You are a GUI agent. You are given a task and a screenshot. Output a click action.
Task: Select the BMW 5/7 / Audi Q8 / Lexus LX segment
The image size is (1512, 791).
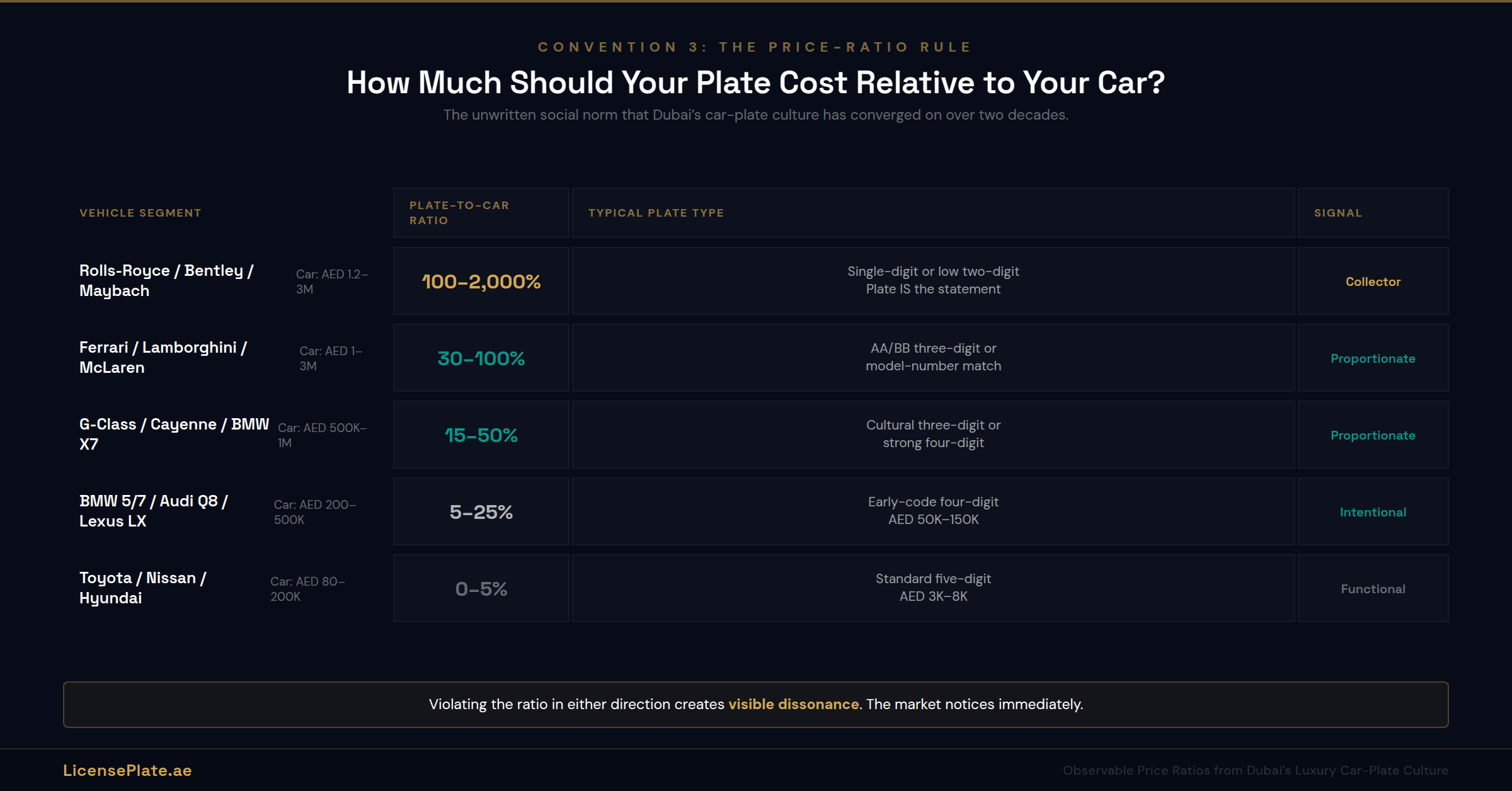click(154, 511)
